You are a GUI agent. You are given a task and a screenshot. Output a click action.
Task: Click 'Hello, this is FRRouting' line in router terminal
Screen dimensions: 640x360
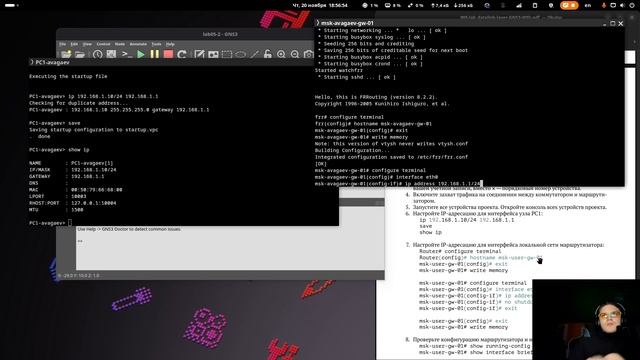coord(376,97)
